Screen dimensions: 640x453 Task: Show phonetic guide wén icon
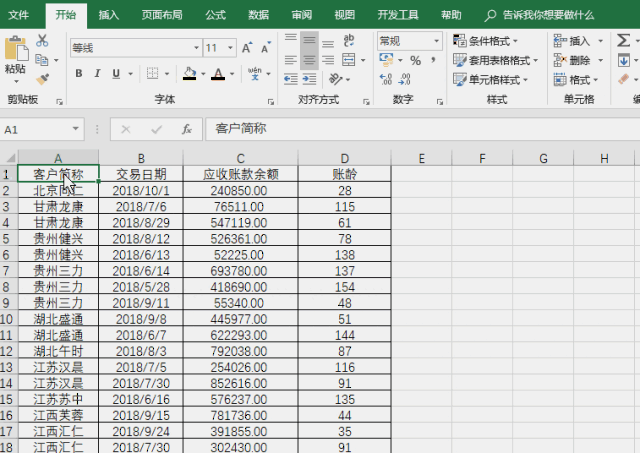click(x=255, y=73)
